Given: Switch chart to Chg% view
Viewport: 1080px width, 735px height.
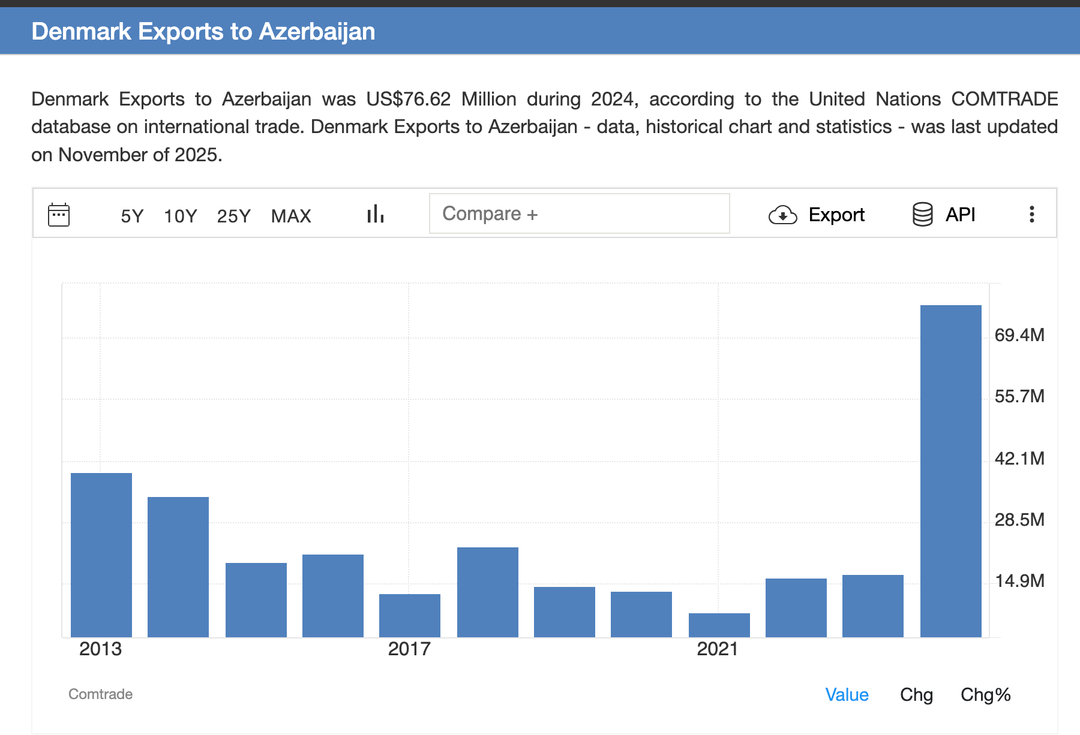Looking at the screenshot, I should (x=986, y=694).
